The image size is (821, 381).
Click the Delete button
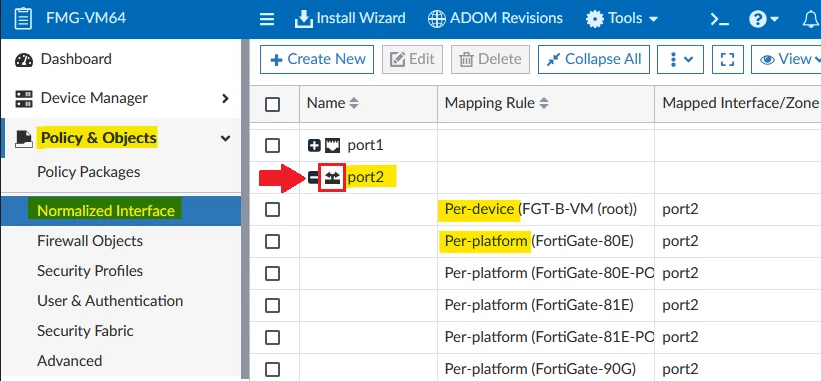490,59
